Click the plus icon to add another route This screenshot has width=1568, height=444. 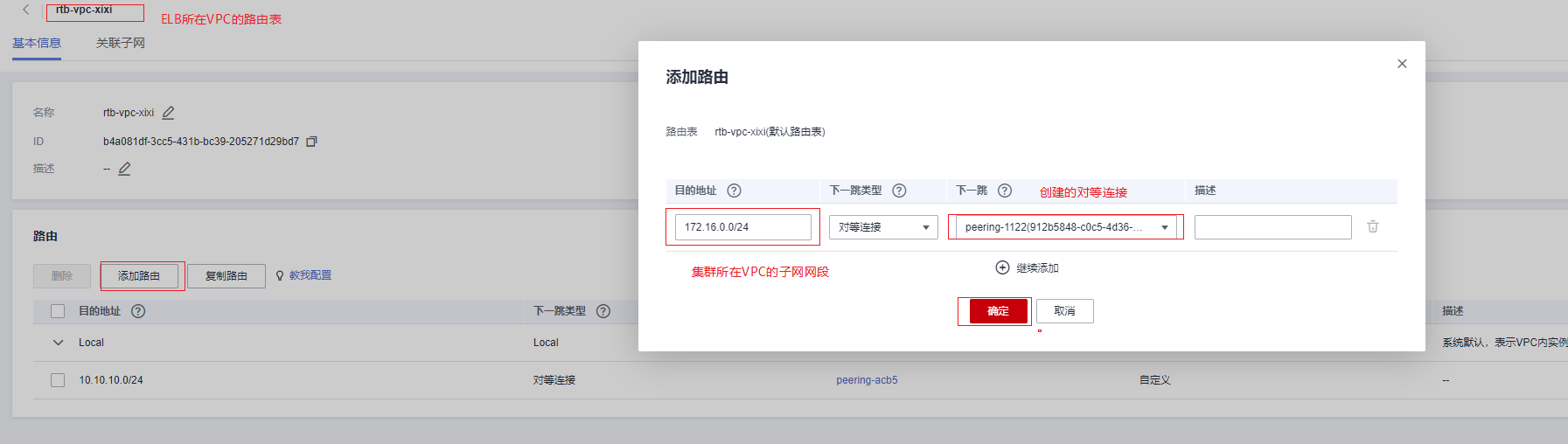[1003, 267]
